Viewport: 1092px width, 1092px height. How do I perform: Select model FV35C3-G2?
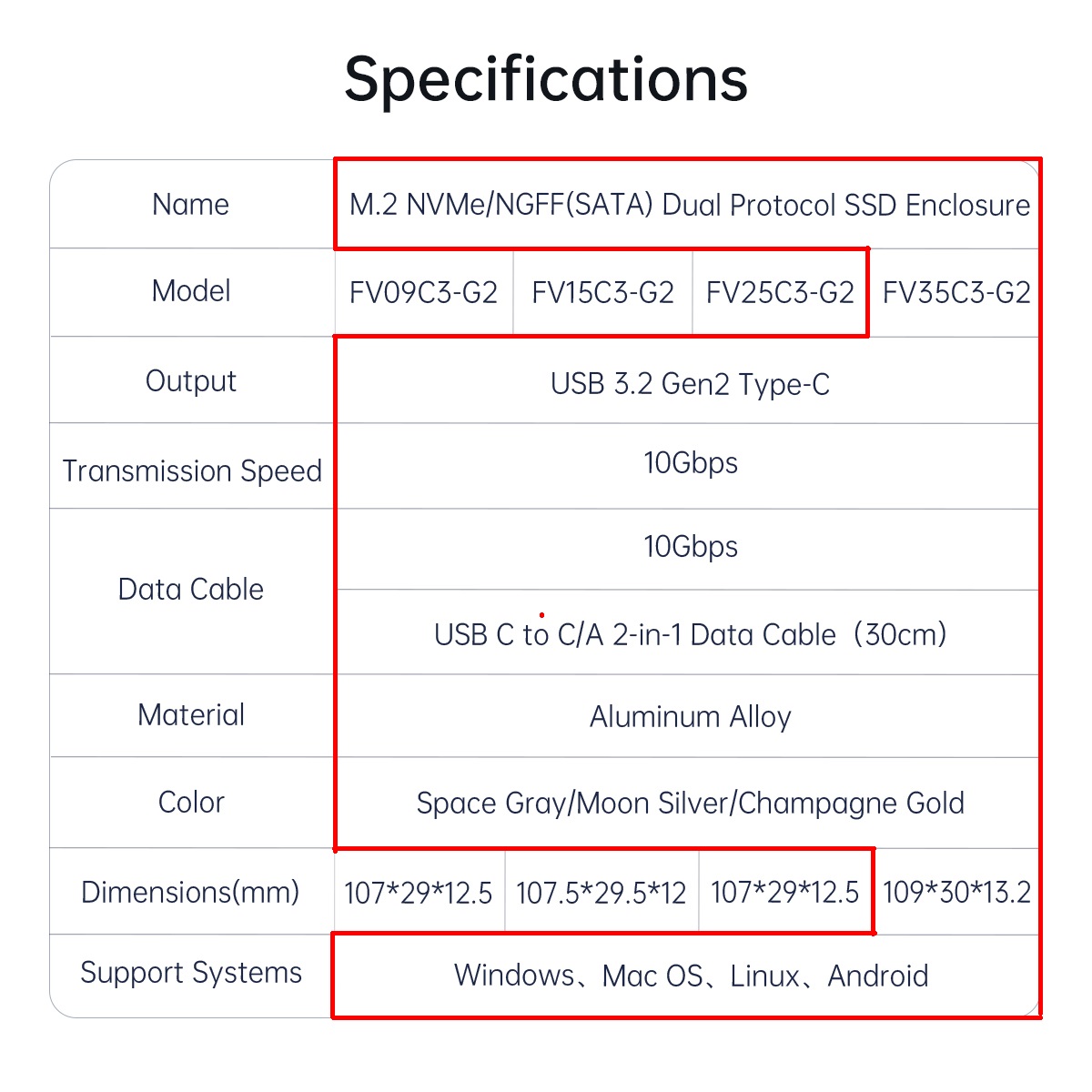click(x=956, y=293)
